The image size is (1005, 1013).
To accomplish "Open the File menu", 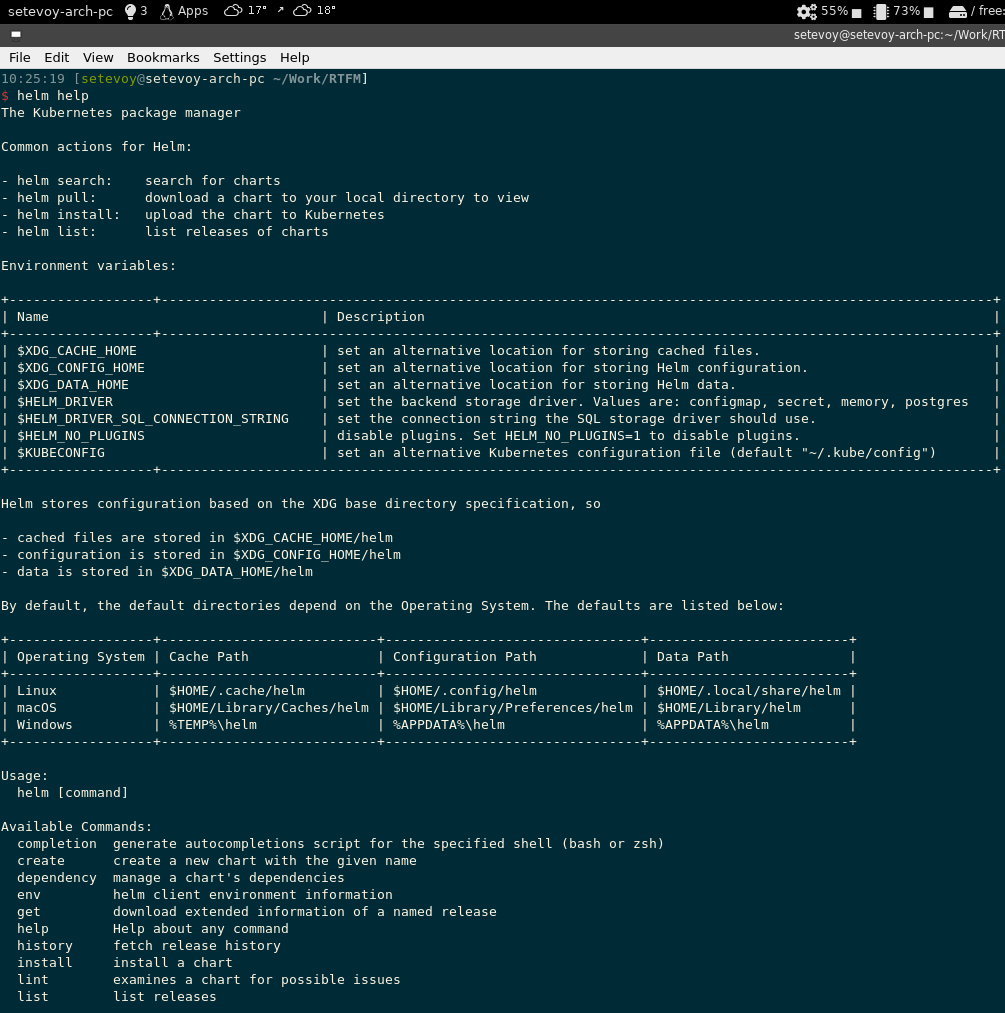I will (x=19, y=57).
